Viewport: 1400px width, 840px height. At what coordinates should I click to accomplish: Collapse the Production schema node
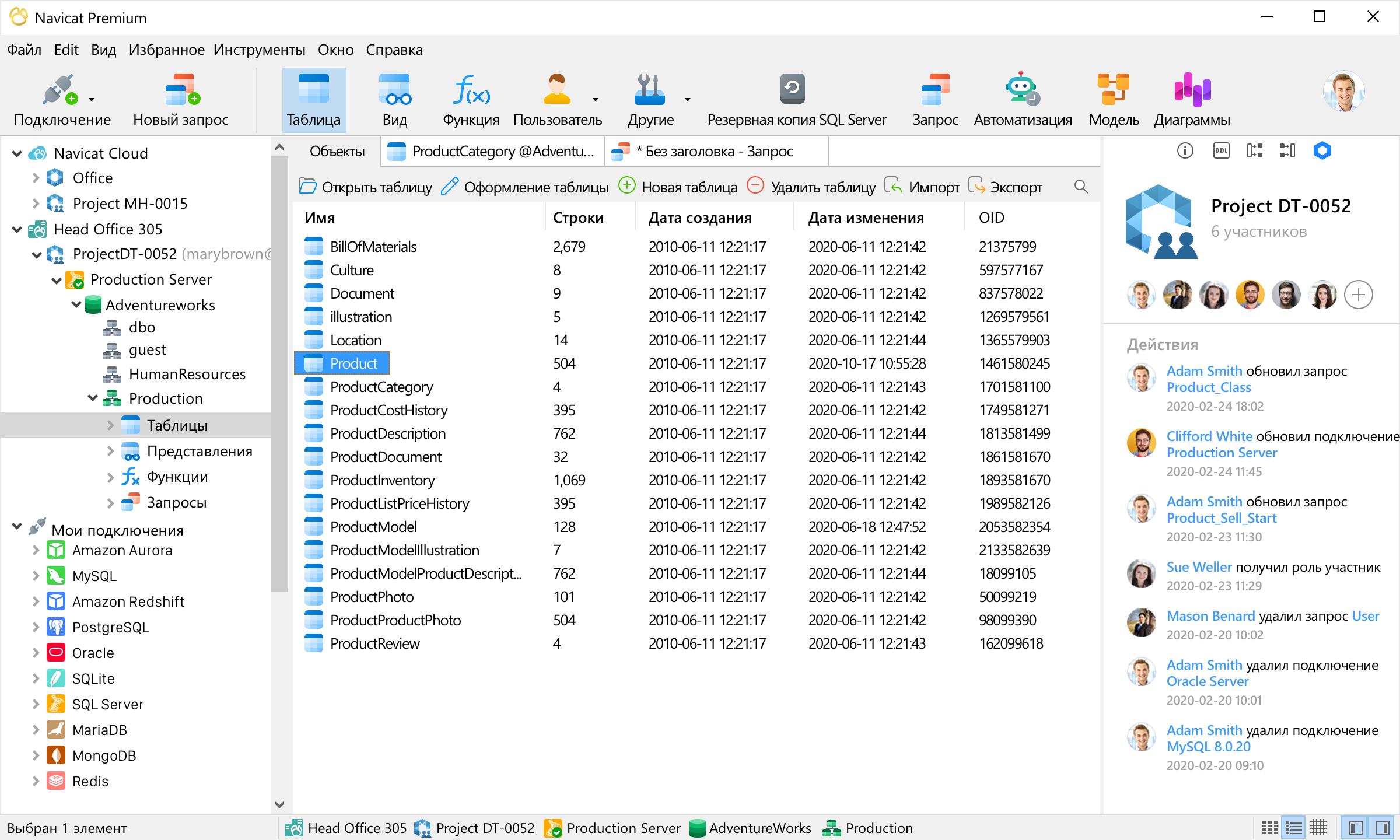click(93, 398)
